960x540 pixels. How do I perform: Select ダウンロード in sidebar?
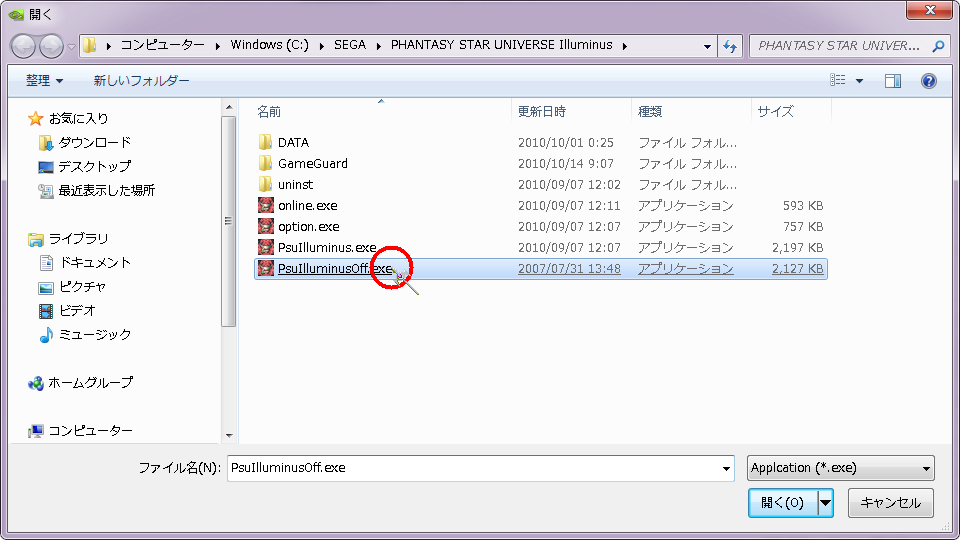coord(95,143)
